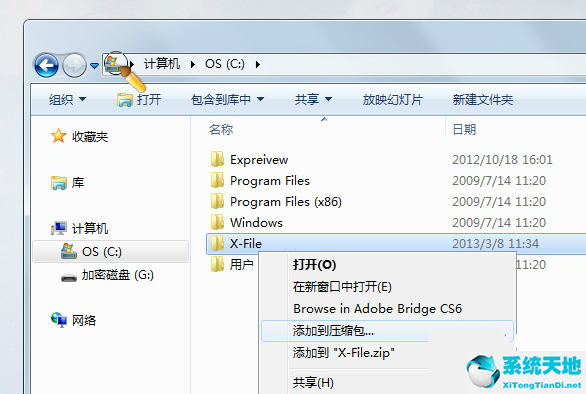Click date 2013/3/8 11:34
Image resolution: width=586 pixels, height=394 pixels.
tap(496, 244)
